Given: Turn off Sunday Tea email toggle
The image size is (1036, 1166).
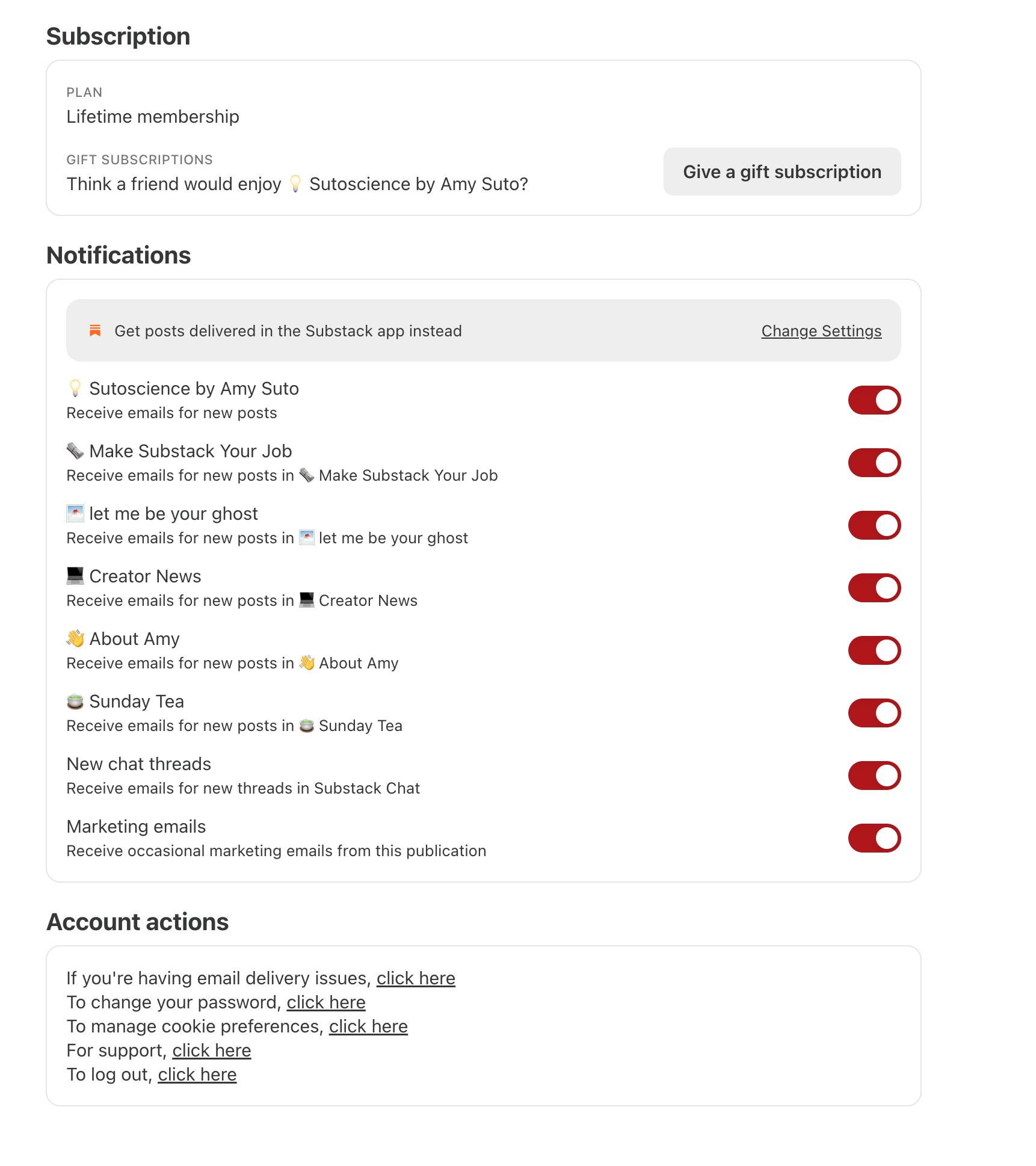Looking at the screenshot, I should coord(874,713).
